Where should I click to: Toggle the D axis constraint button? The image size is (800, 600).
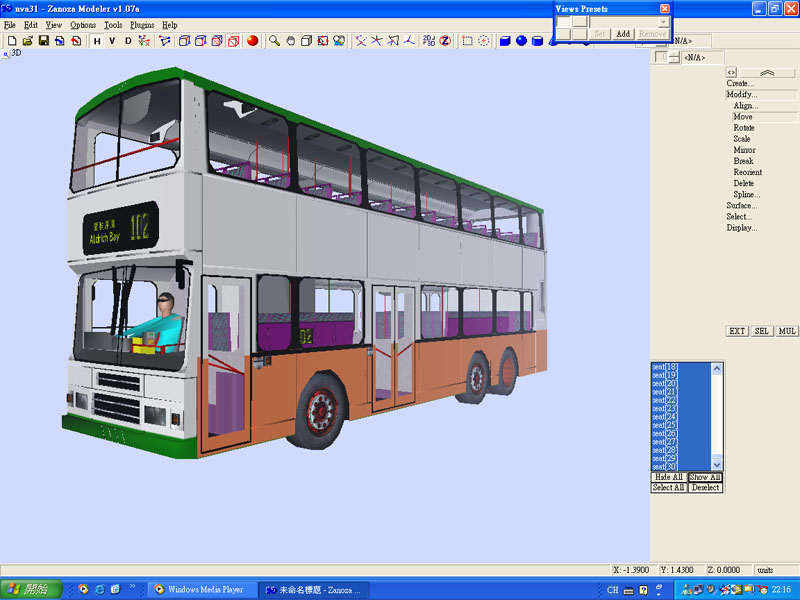(x=128, y=41)
